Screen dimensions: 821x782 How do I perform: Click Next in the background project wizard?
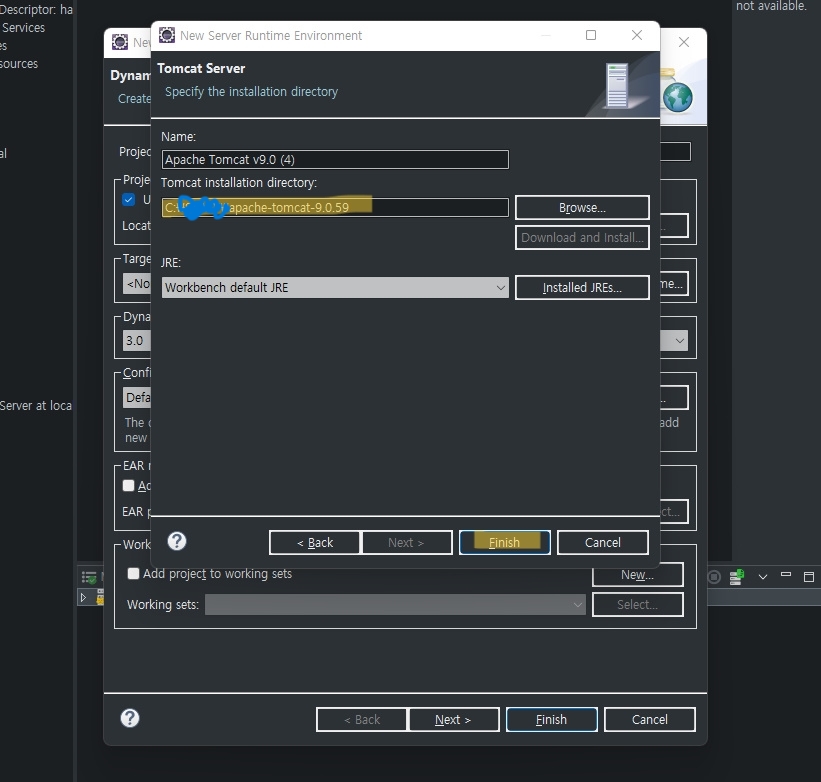pyautogui.click(x=453, y=720)
